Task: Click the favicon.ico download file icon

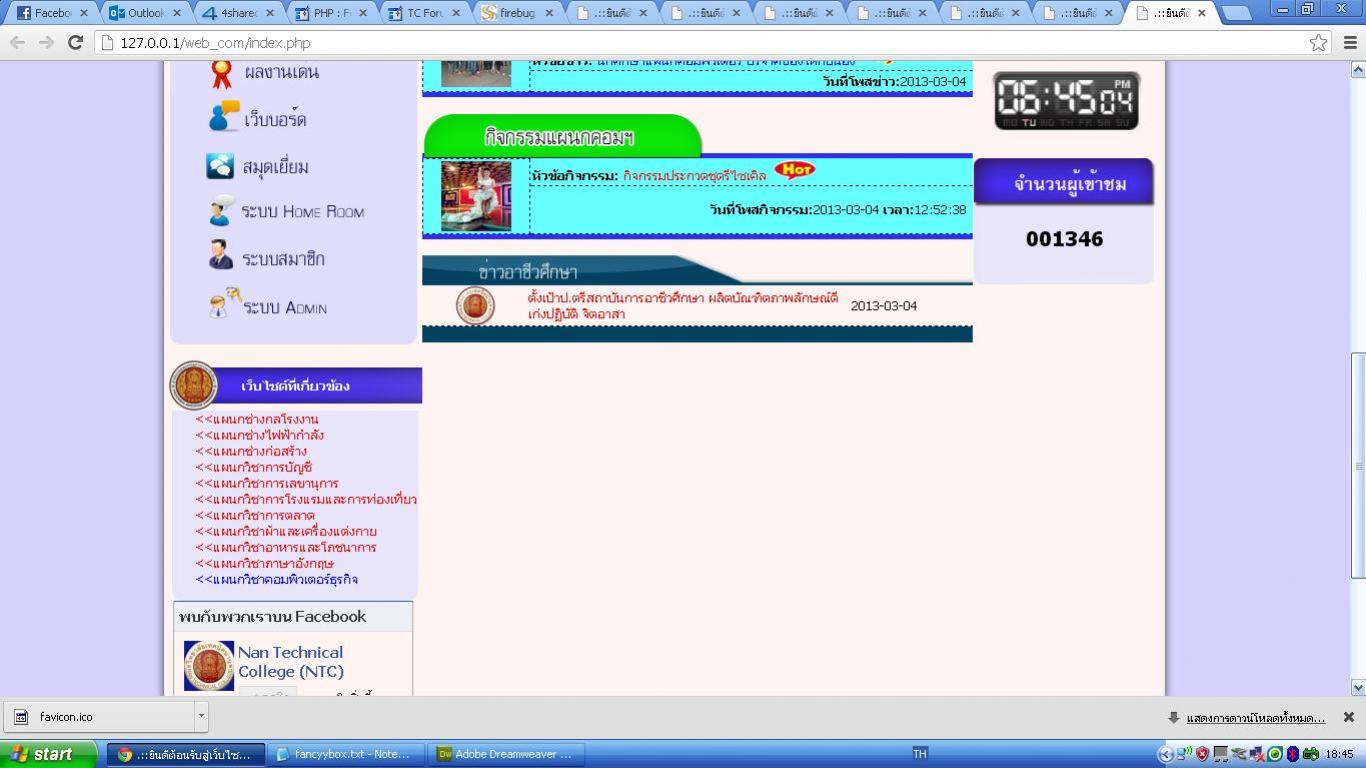Action: tap(21, 717)
